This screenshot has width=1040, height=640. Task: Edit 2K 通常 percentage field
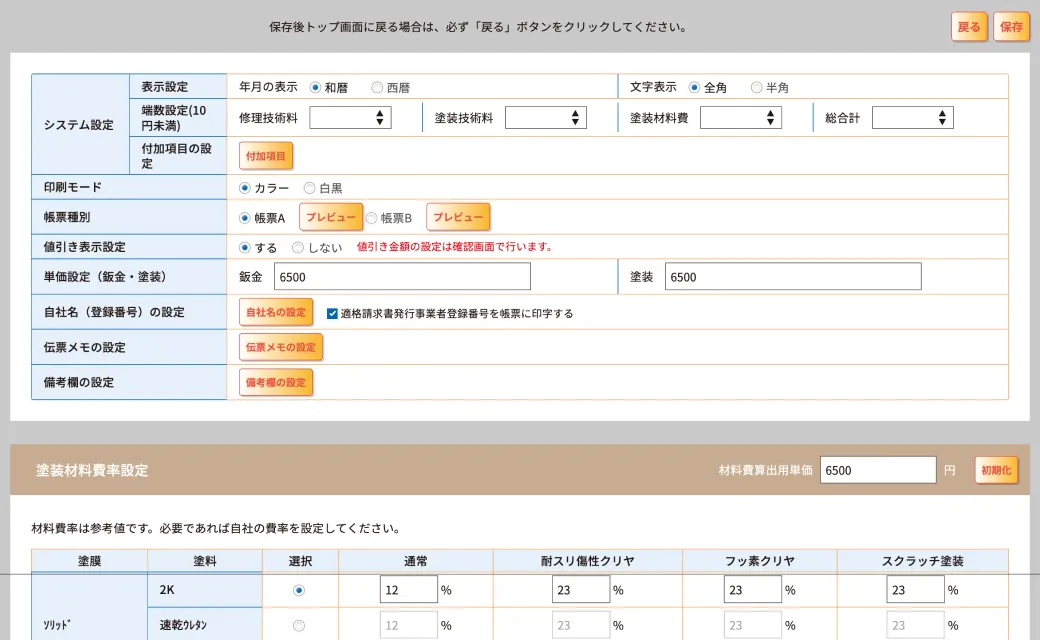coord(409,590)
